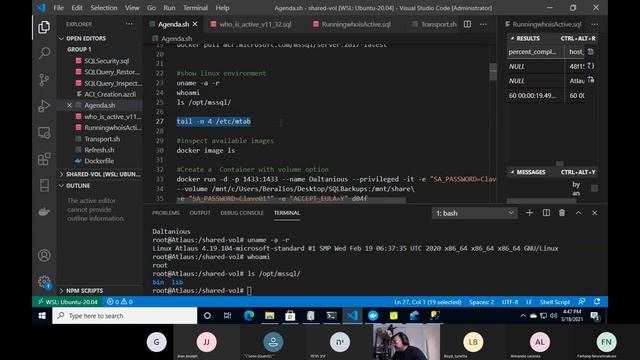
Task: Click editor vertical scrollbar thumb
Action: [x=493, y=72]
